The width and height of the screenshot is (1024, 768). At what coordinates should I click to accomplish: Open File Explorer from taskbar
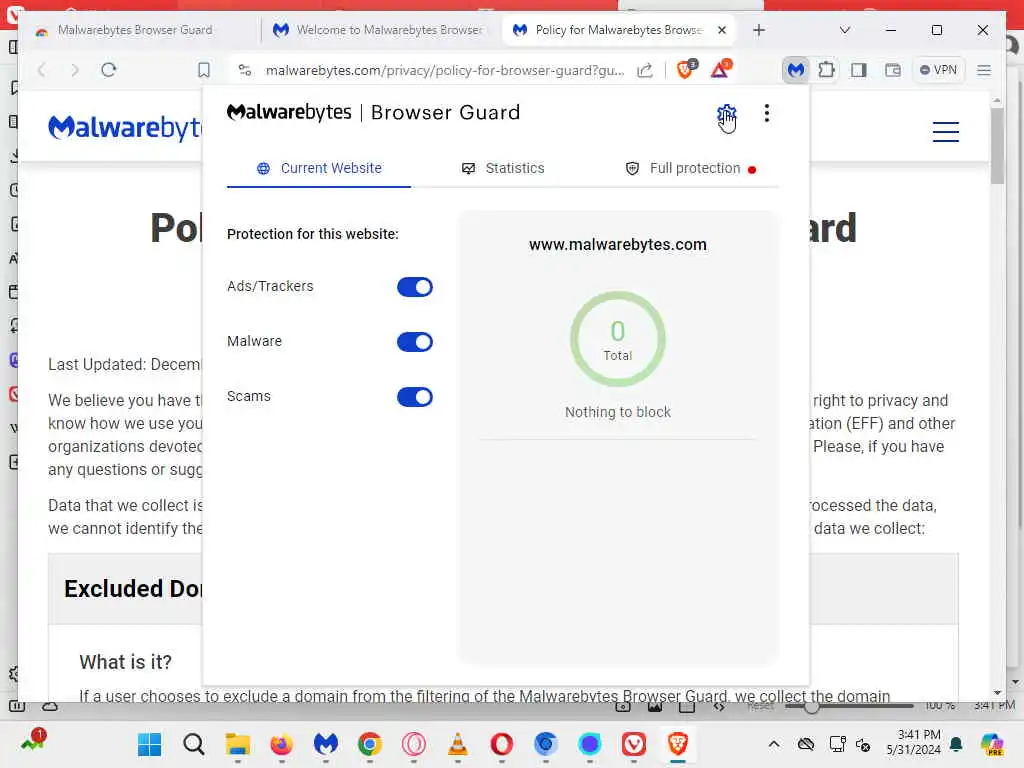[x=238, y=744]
